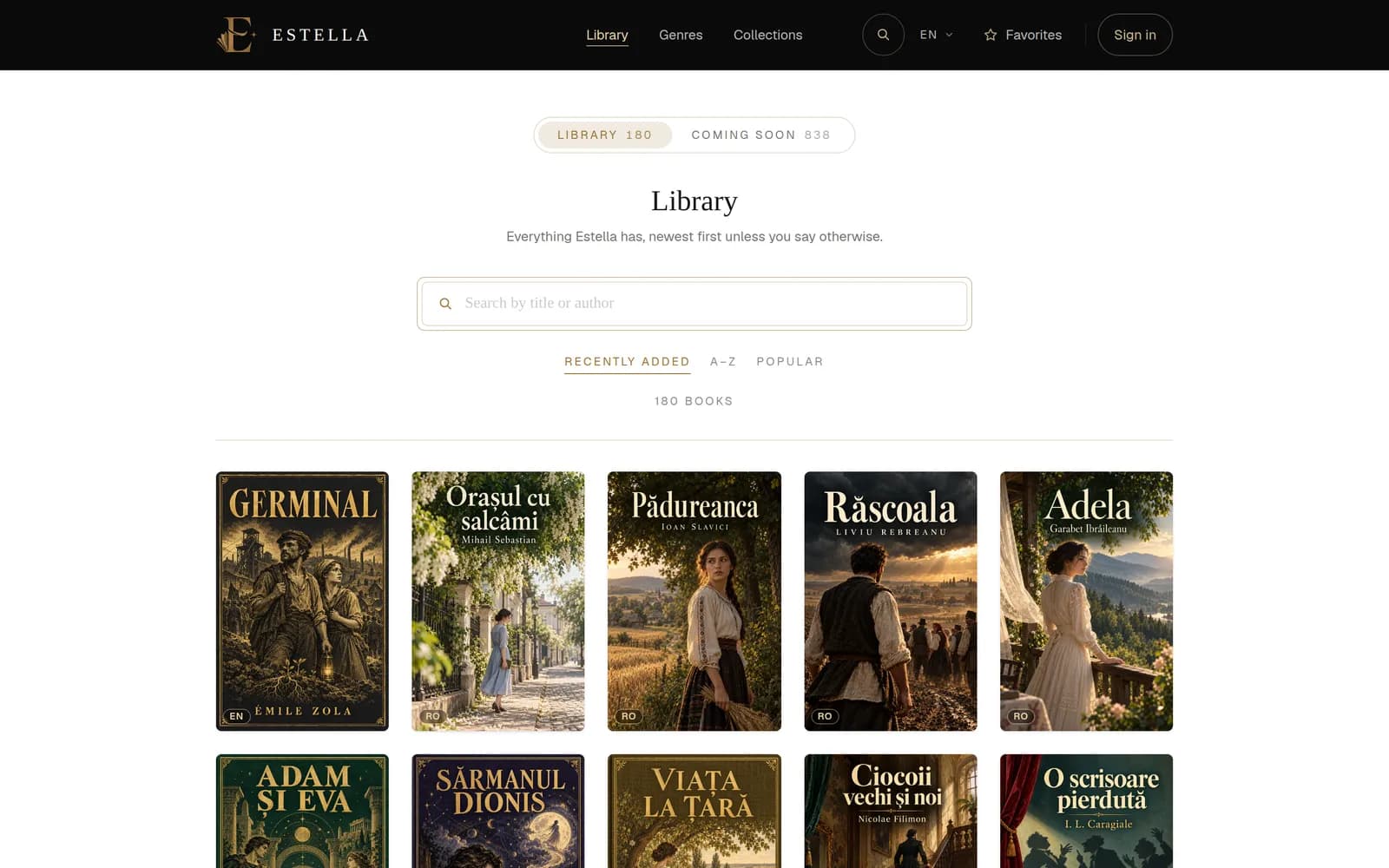Click the 'Everything Estella has' subtitle text
Viewport: 1389px width, 868px height.
[x=694, y=236]
